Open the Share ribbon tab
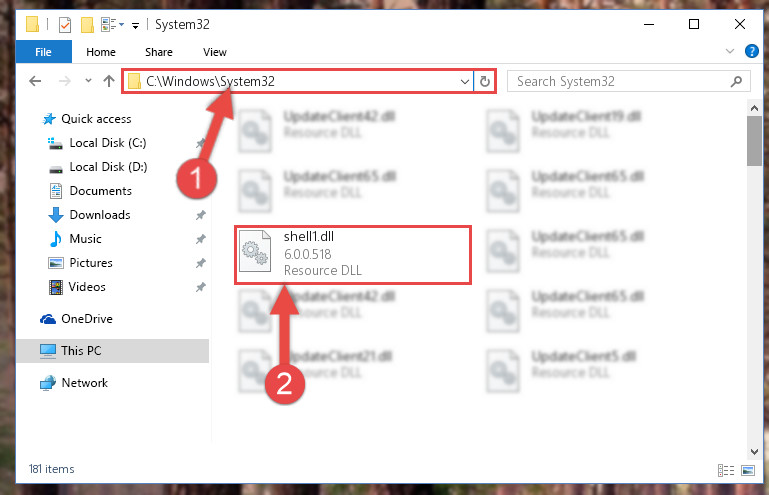Image resolution: width=769 pixels, height=495 pixels. 159,52
